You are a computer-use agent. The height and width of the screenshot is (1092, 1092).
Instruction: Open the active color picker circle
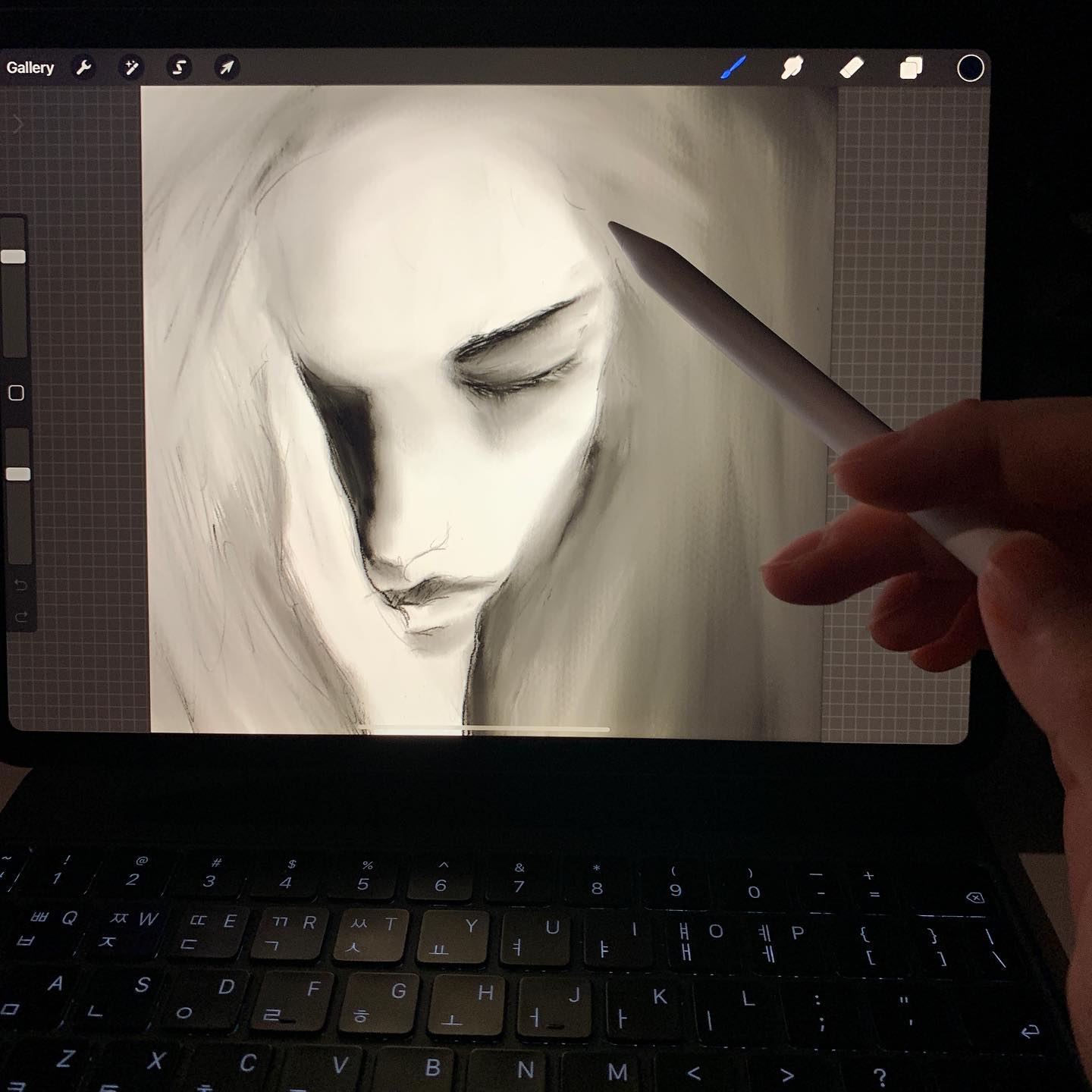(x=970, y=68)
